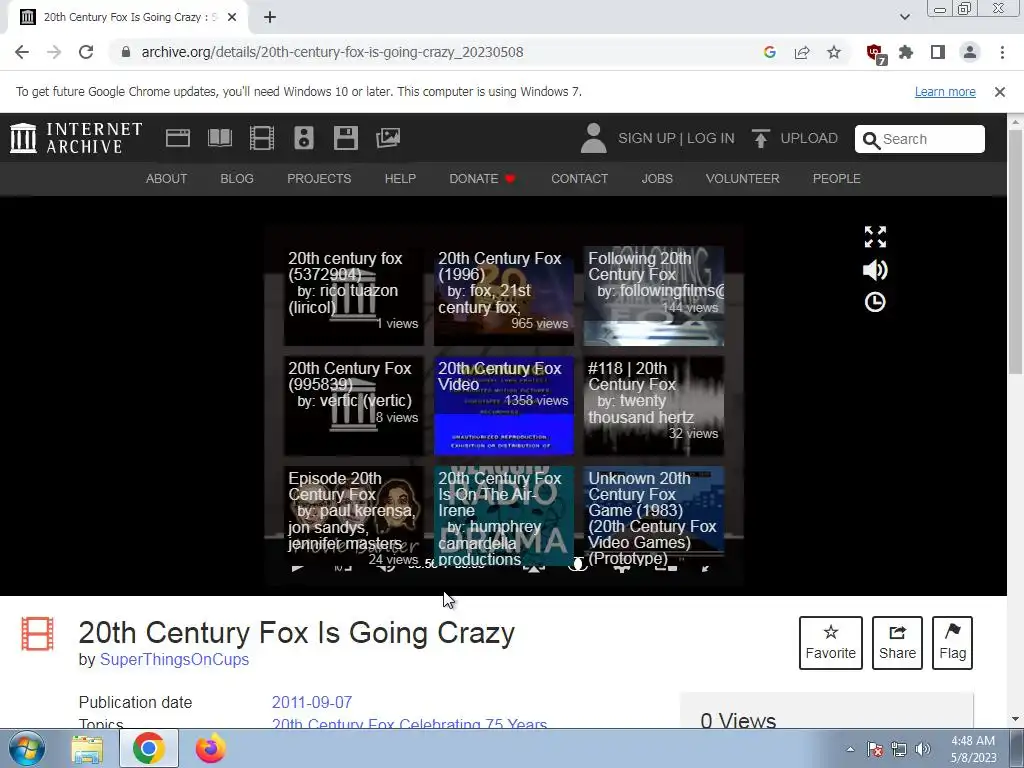Screen dimensions: 1024x768
Task: Open the DONATE menu item
Action: (482, 178)
